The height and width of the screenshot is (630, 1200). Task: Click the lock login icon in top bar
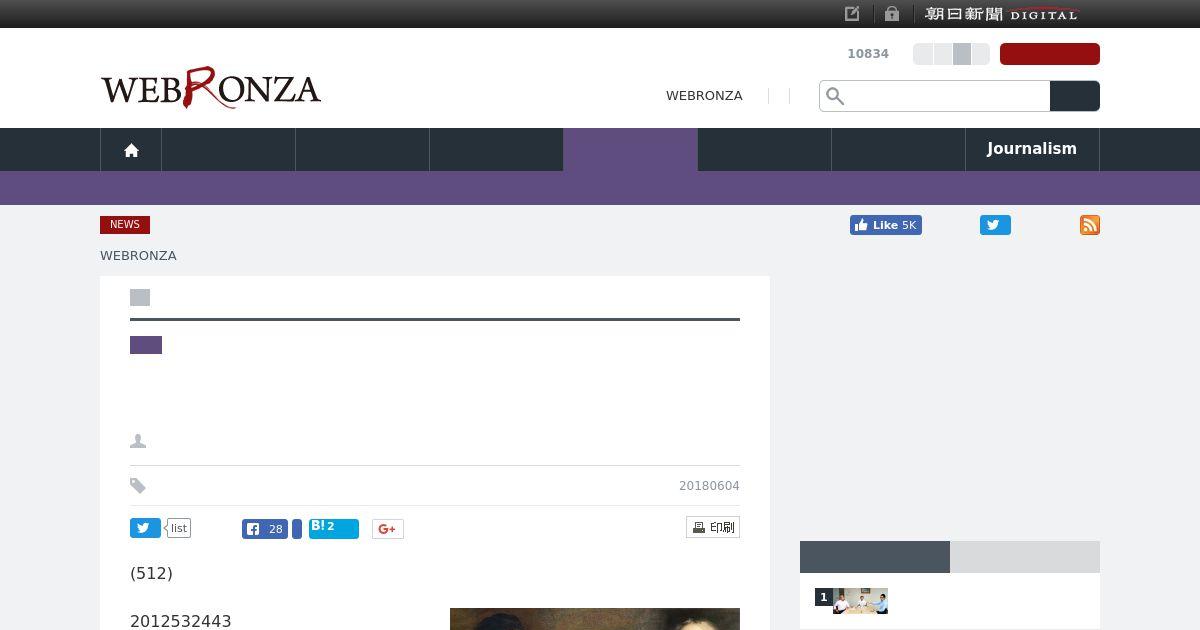(892, 14)
